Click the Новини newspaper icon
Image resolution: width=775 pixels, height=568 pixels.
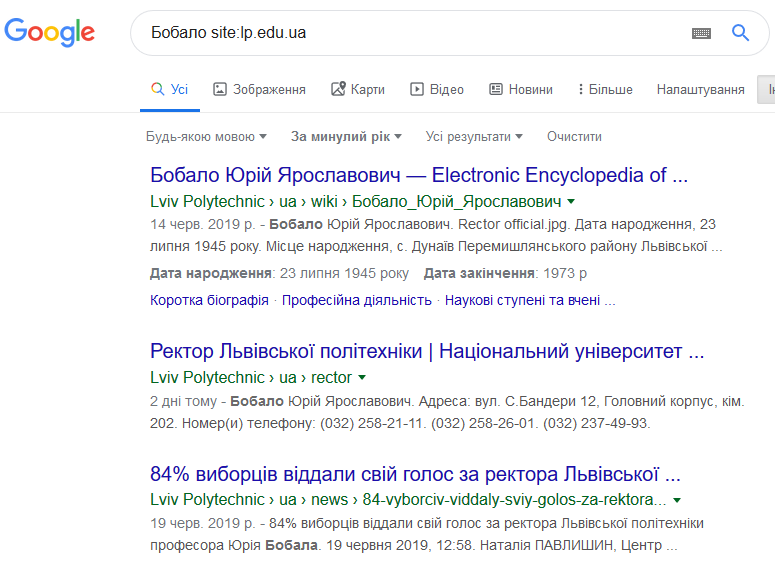click(x=496, y=89)
